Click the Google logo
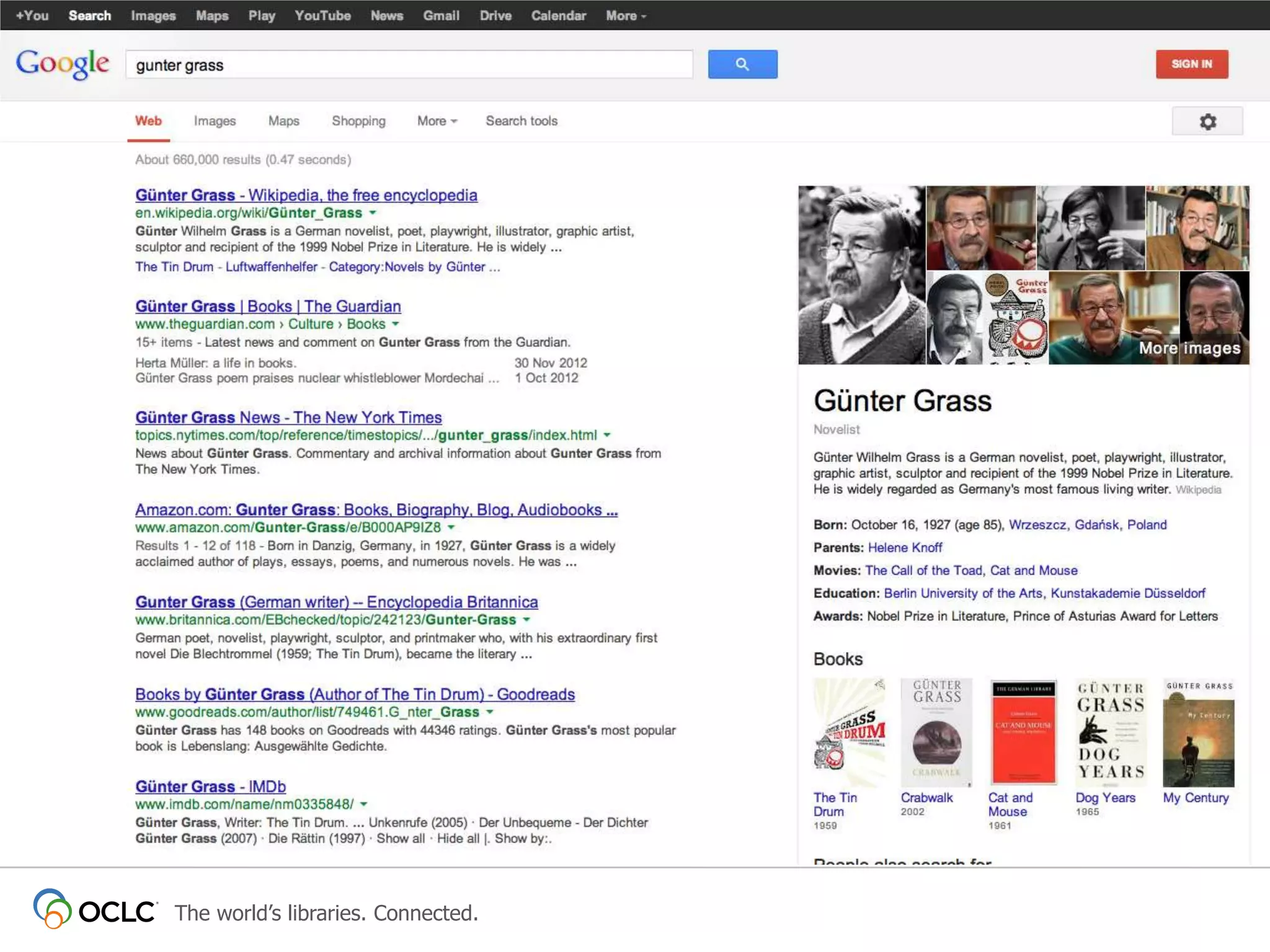This screenshot has height=952, width=1270. tap(63, 64)
